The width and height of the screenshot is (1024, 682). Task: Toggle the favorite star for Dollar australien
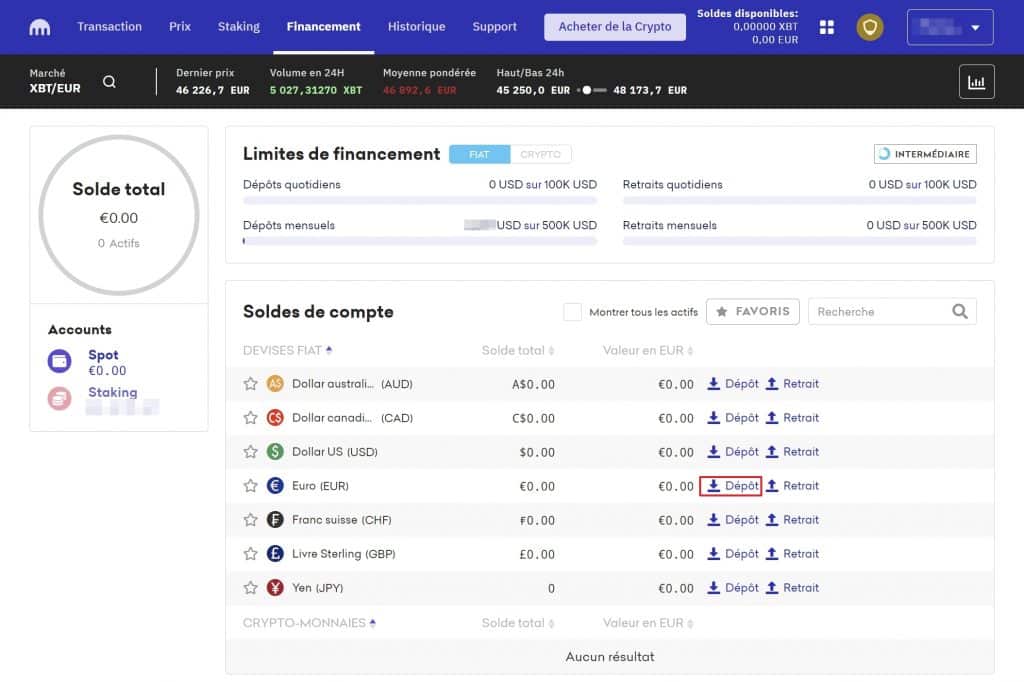coord(250,383)
